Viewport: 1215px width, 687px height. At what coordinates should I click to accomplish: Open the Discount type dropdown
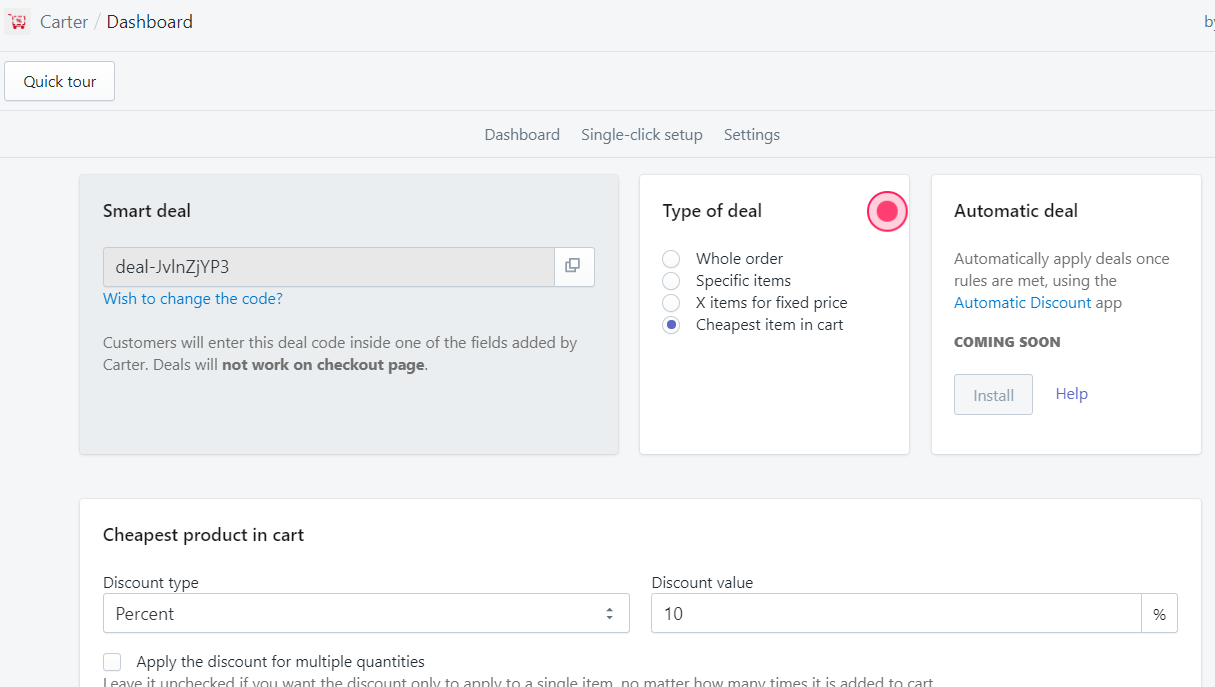366,614
